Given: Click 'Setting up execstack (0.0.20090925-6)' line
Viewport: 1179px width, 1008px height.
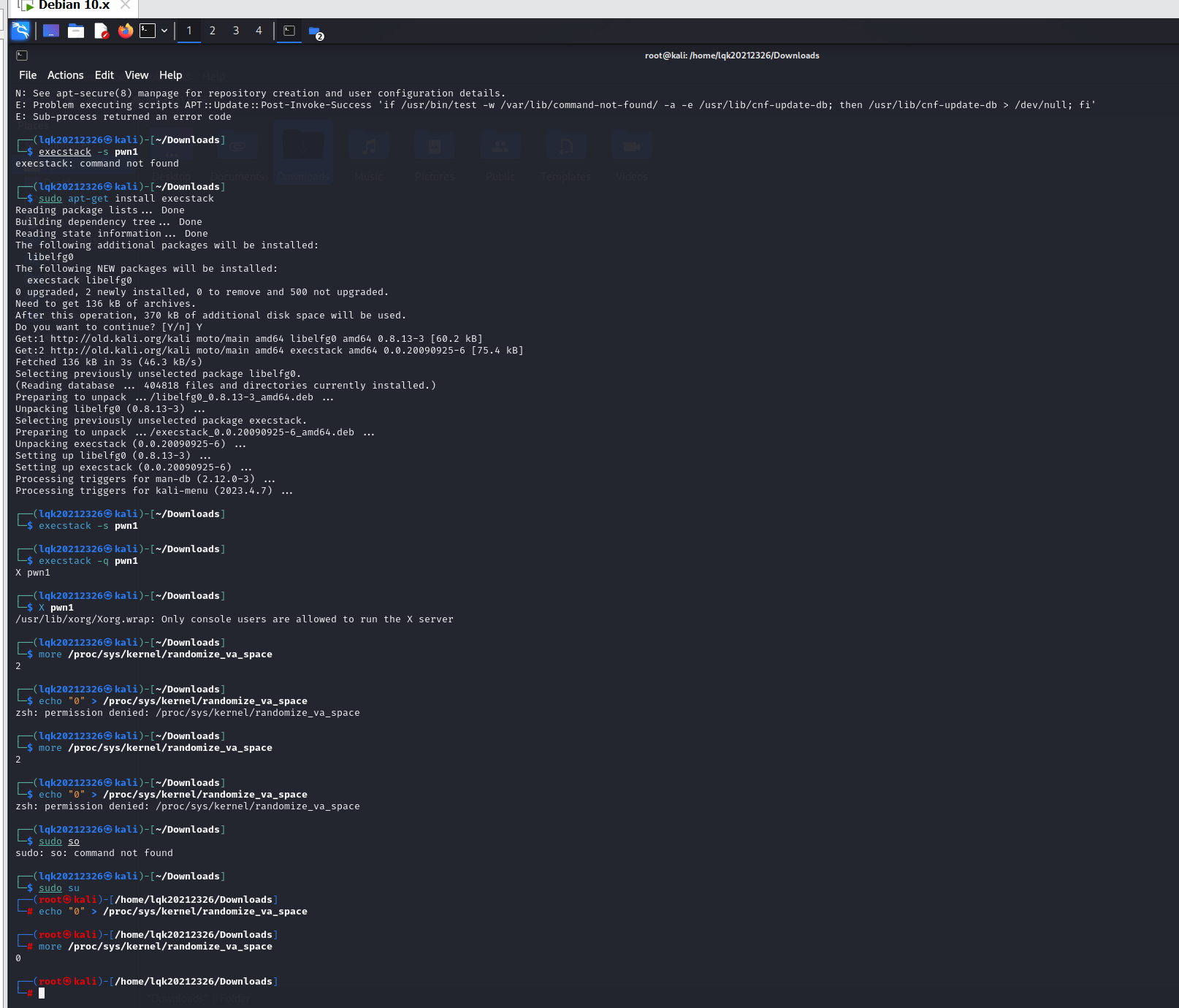Looking at the screenshot, I should point(134,467).
